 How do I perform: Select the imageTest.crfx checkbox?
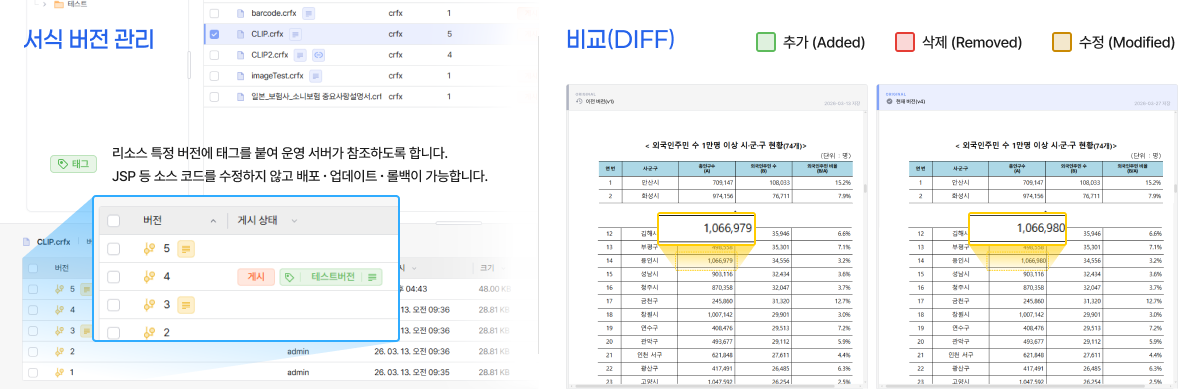214,76
